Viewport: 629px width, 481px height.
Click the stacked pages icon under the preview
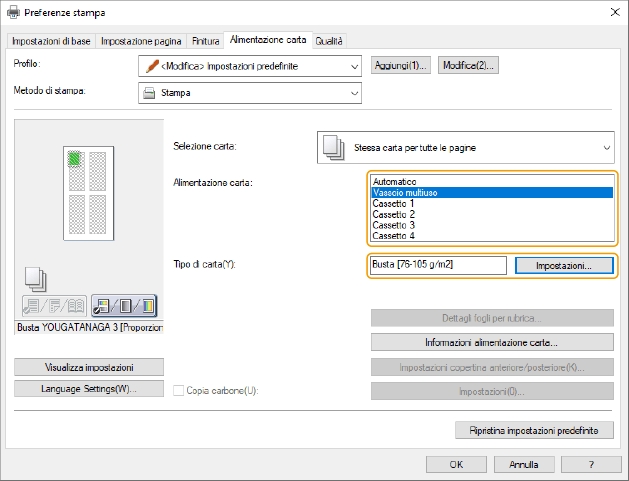coord(34,279)
